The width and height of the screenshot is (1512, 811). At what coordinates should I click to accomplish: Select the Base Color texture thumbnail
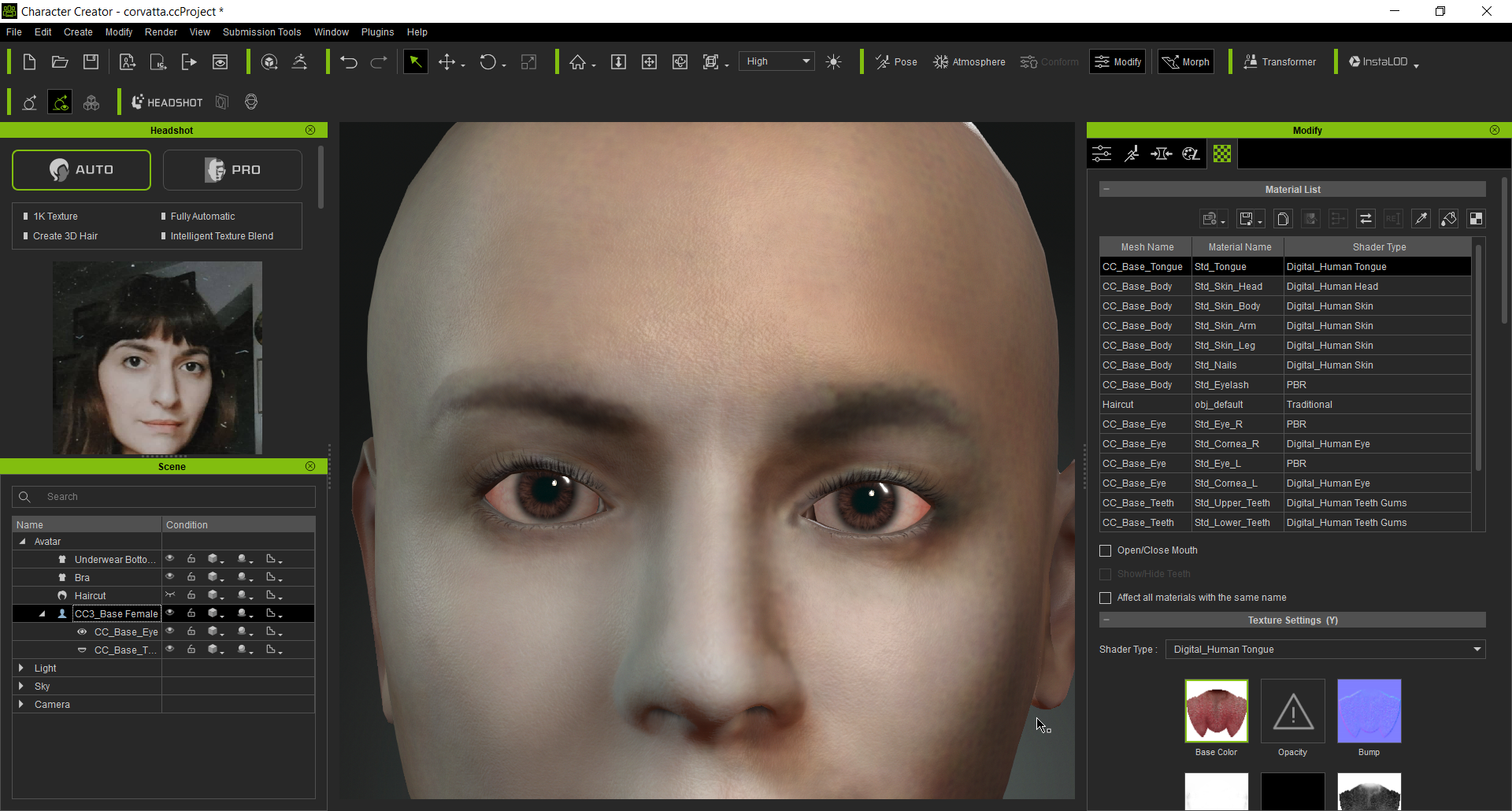(x=1216, y=711)
